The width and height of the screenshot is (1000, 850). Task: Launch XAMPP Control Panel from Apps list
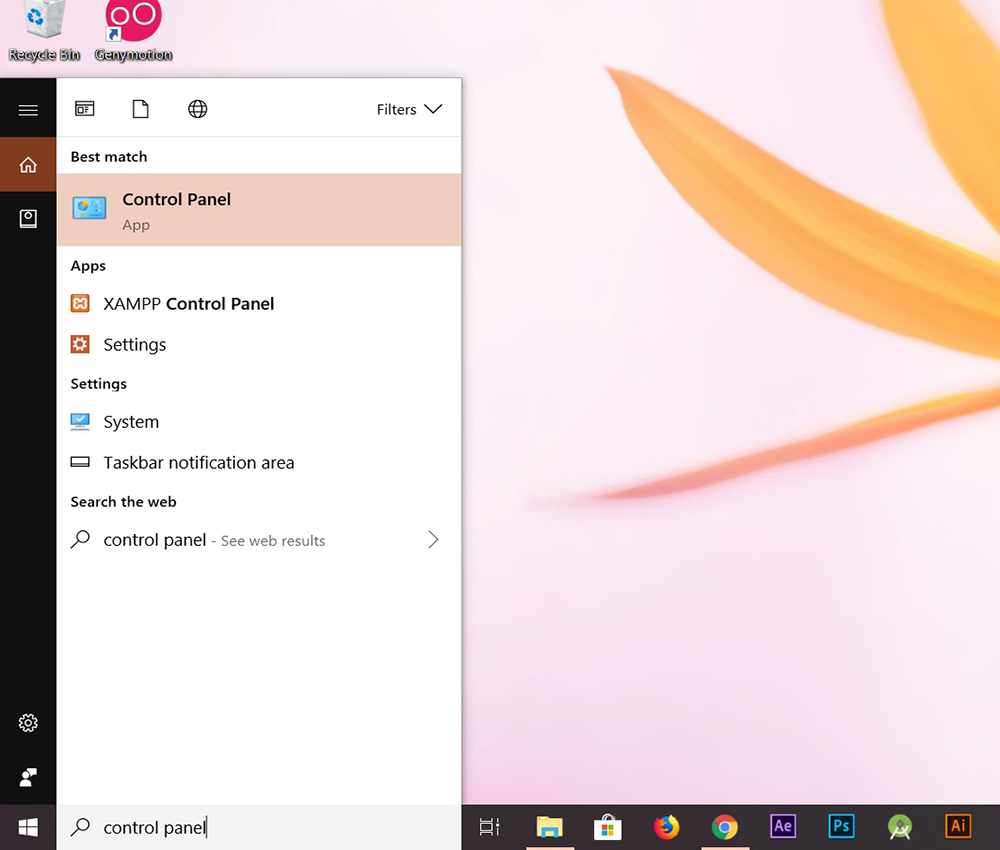point(188,304)
